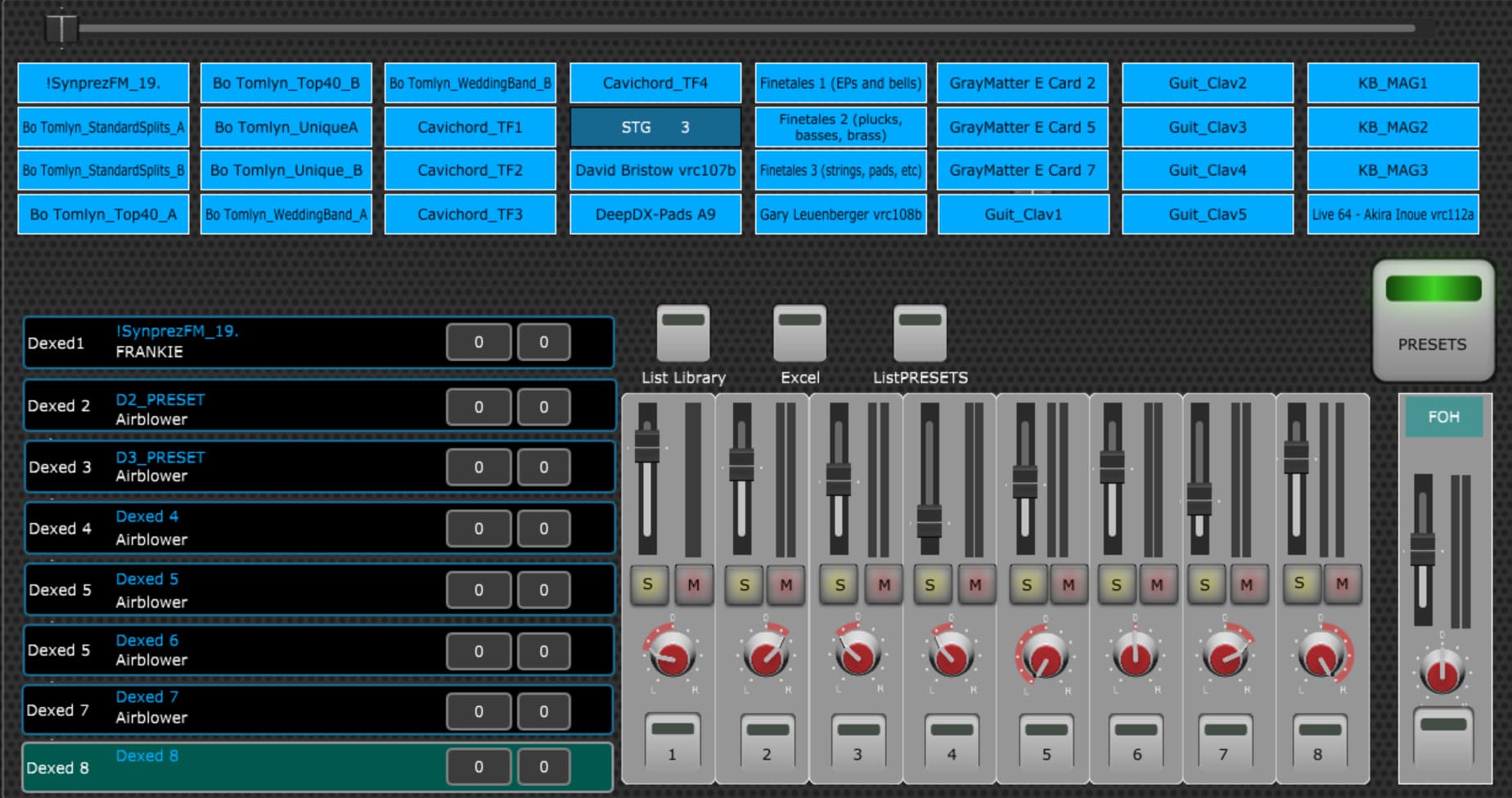Click the channel 1 pan knob

point(673,655)
